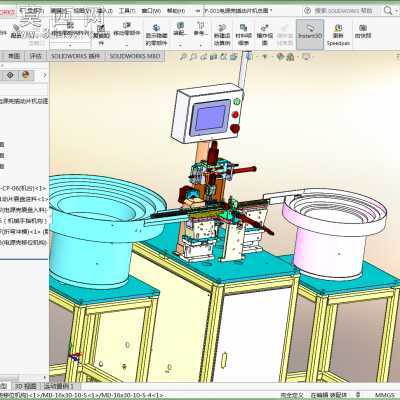This screenshot has width=400, height=400.
Task: Select the CP-06(机台)<1> tree item
Action: click(x=23, y=188)
